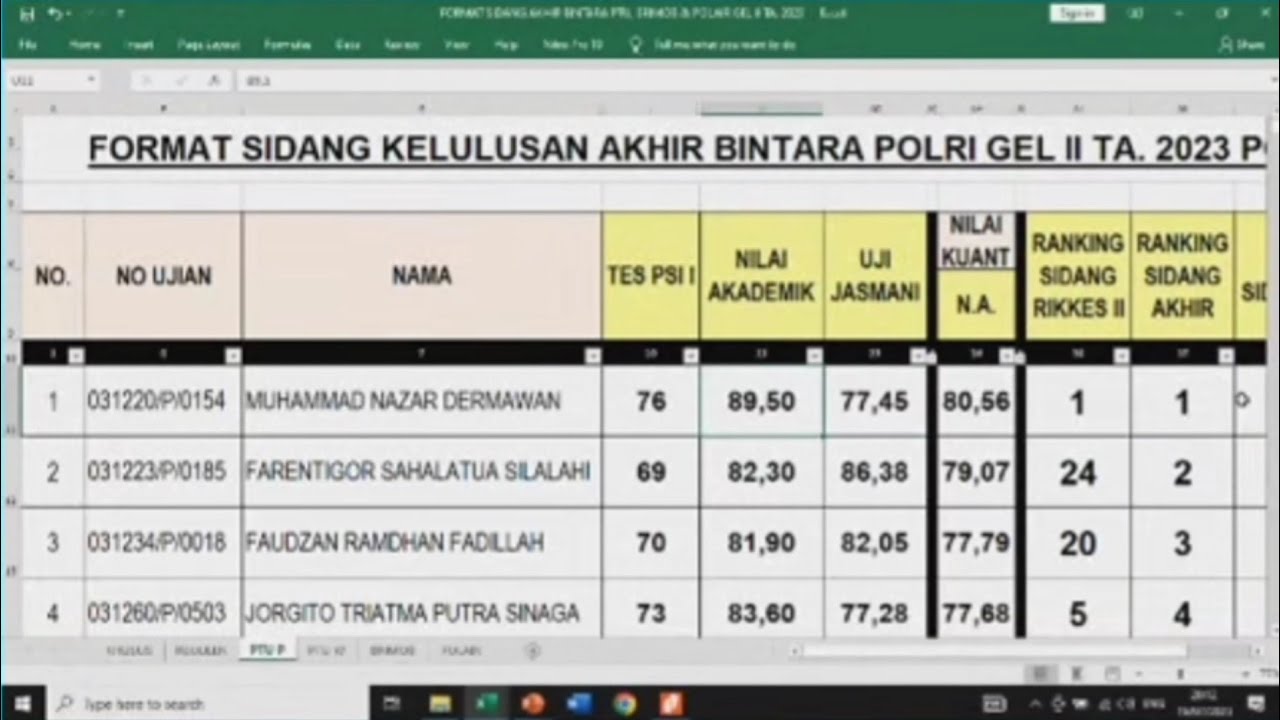Open the Formulas ribbon tab

click(x=287, y=45)
